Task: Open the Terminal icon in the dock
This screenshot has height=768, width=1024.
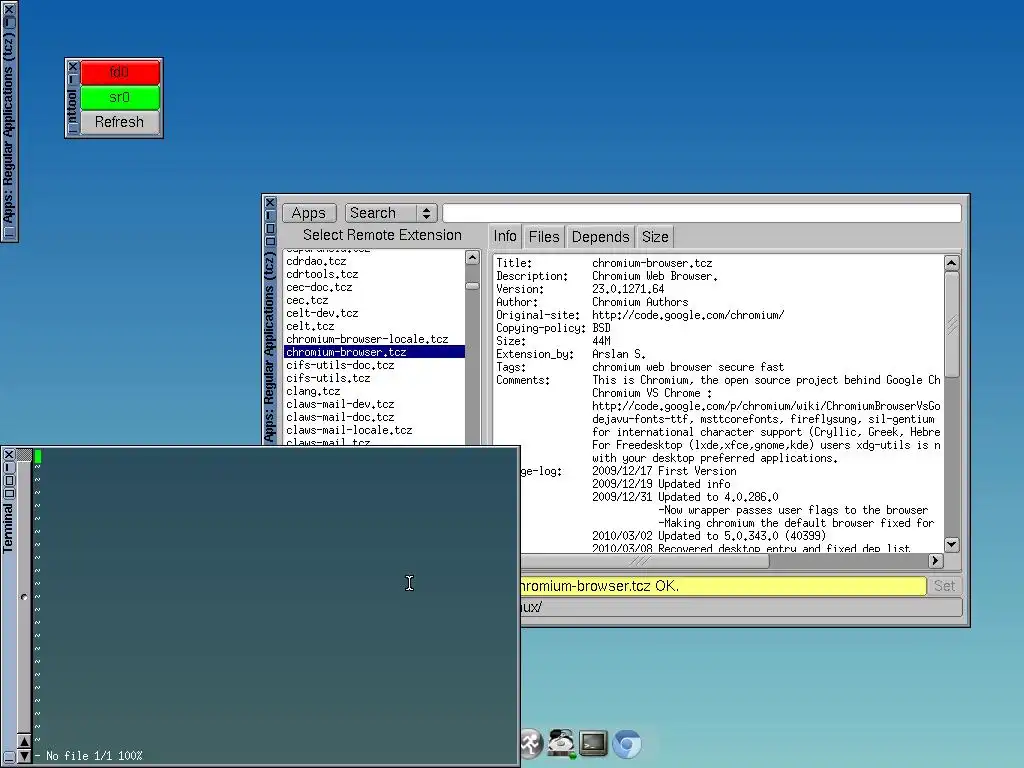Action: (593, 743)
